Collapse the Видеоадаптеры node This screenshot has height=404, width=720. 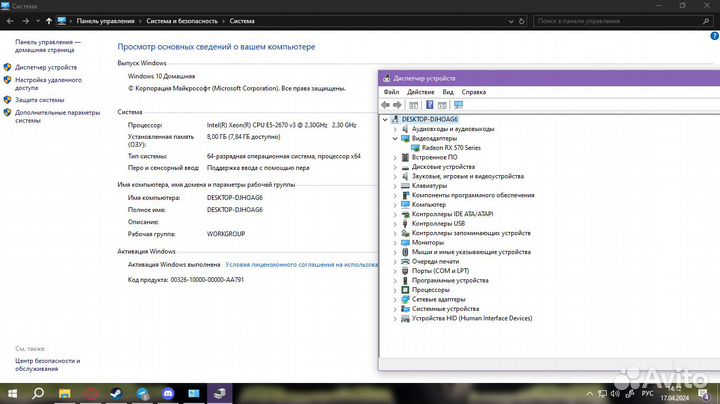point(395,139)
